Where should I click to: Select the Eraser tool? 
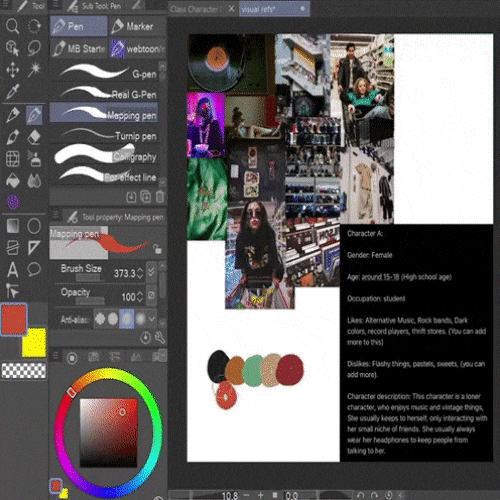(34, 137)
